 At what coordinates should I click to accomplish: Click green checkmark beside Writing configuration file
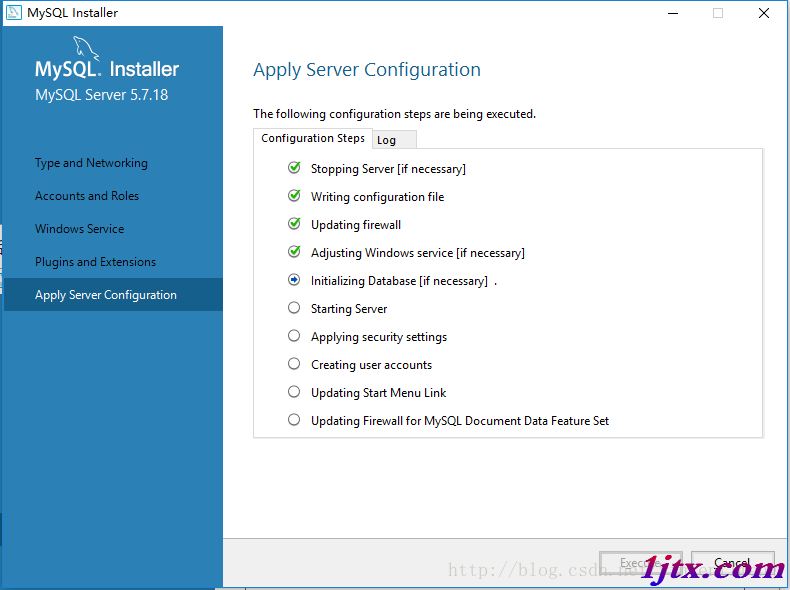[294, 195]
